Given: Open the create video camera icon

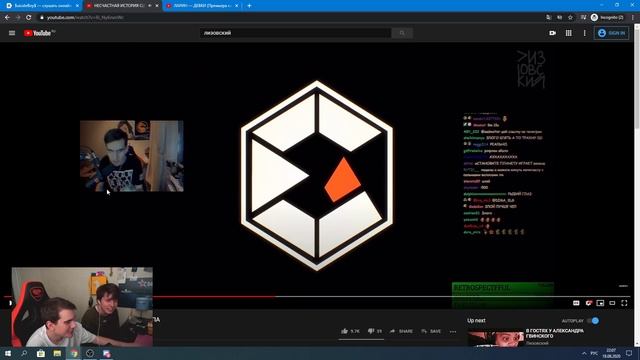Looking at the screenshot, I should 552,33.
